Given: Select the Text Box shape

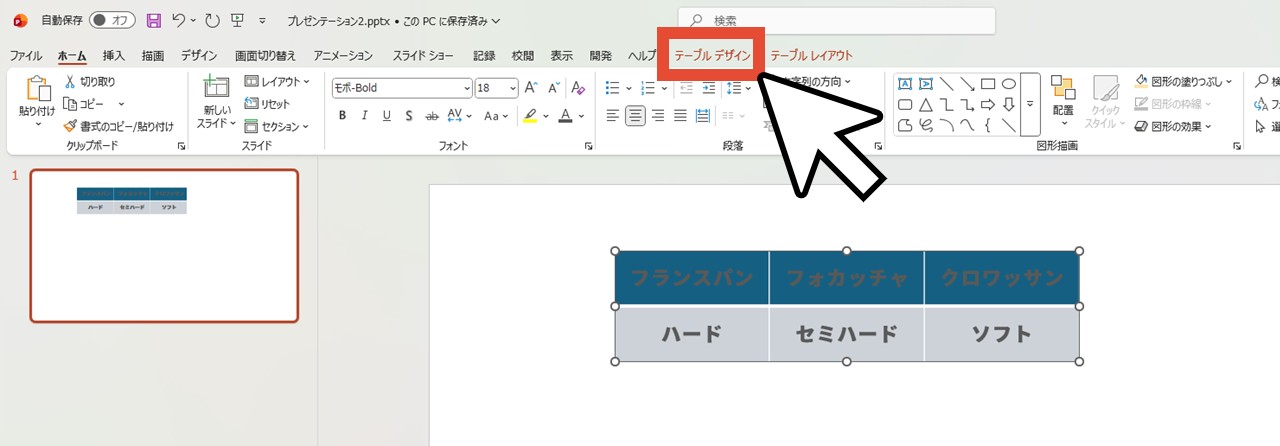Looking at the screenshot, I should (x=904, y=84).
